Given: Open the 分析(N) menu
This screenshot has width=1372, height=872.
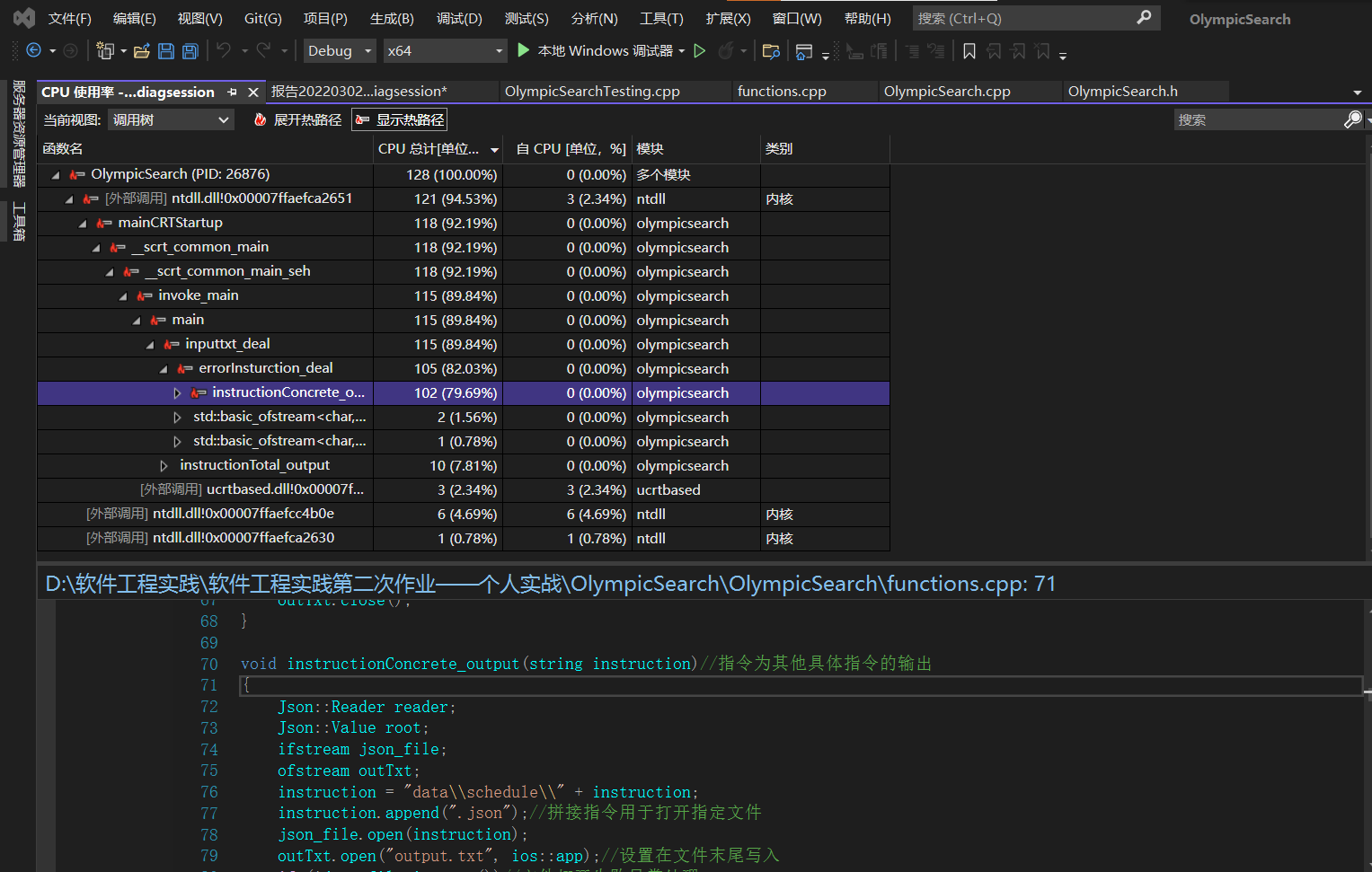Looking at the screenshot, I should (x=595, y=18).
